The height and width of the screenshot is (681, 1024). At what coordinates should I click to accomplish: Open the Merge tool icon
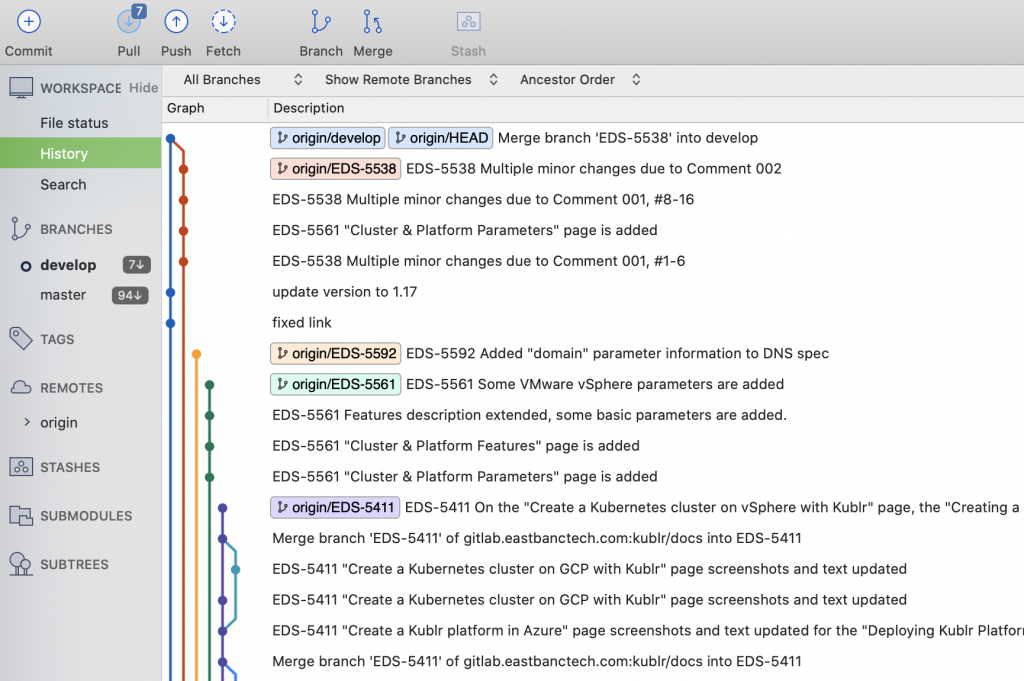click(x=372, y=22)
